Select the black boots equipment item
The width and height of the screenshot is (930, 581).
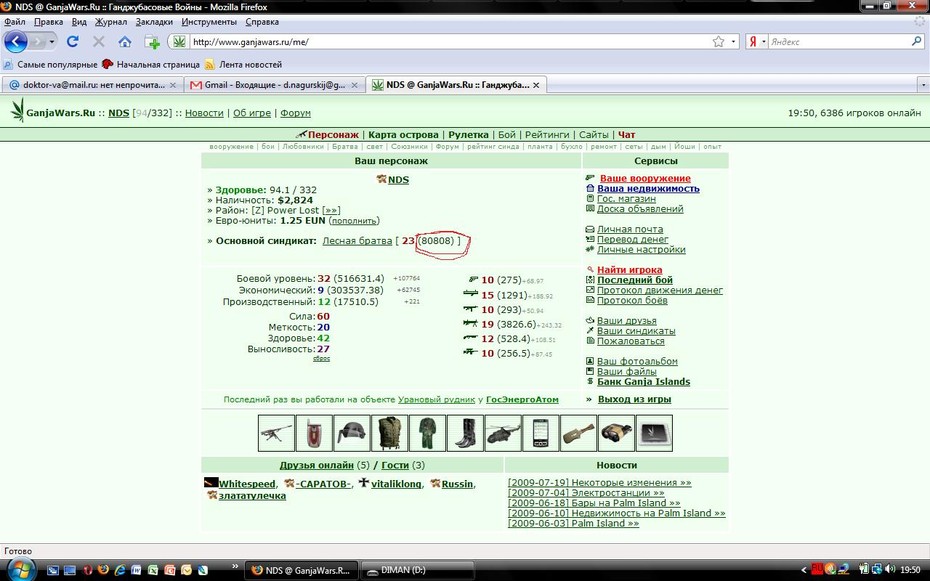pos(465,433)
